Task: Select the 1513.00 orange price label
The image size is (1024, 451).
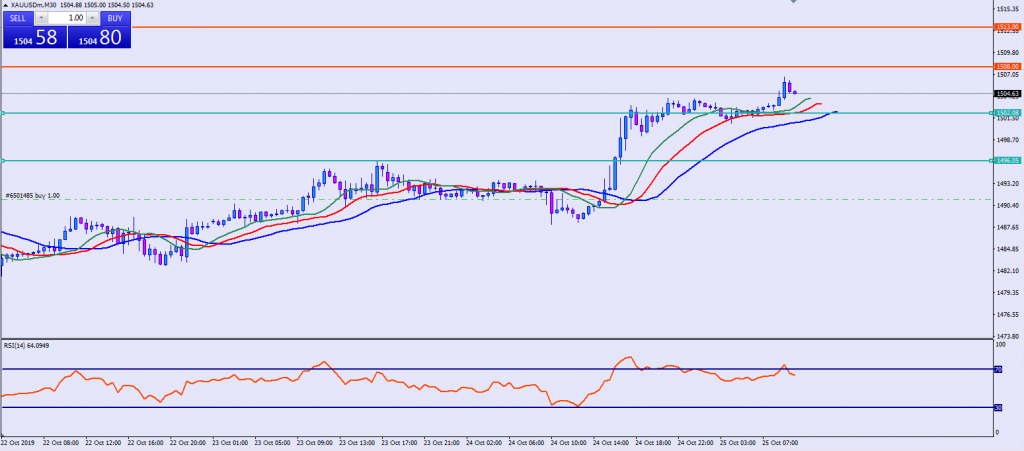Action: (x=1006, y=27)
